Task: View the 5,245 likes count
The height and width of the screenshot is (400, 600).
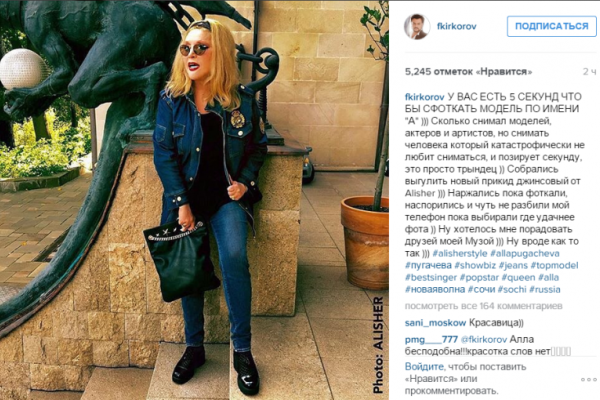Action: click(468, 72)
